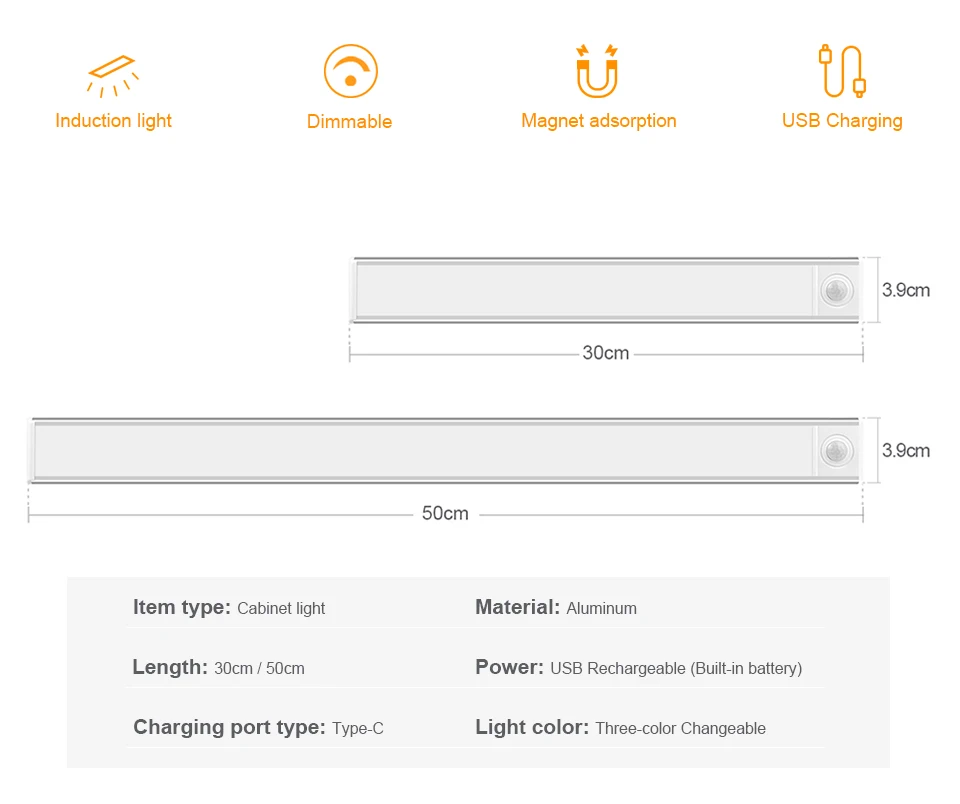Click the 3.9cm label beside 30cm light
960x804 pixels.
tap(906, 290)
